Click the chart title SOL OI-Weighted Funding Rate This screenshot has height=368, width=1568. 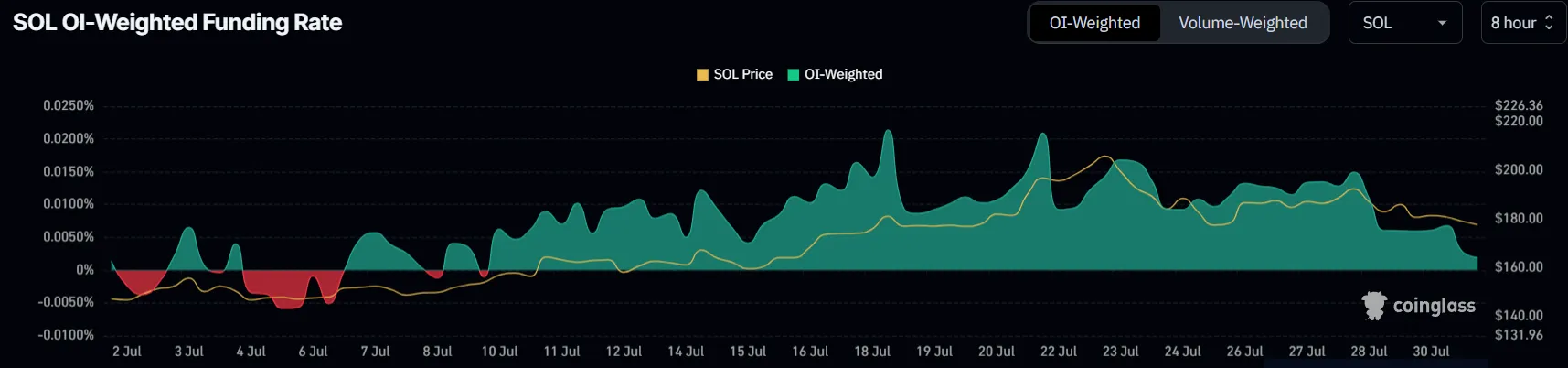click(177, 23)
